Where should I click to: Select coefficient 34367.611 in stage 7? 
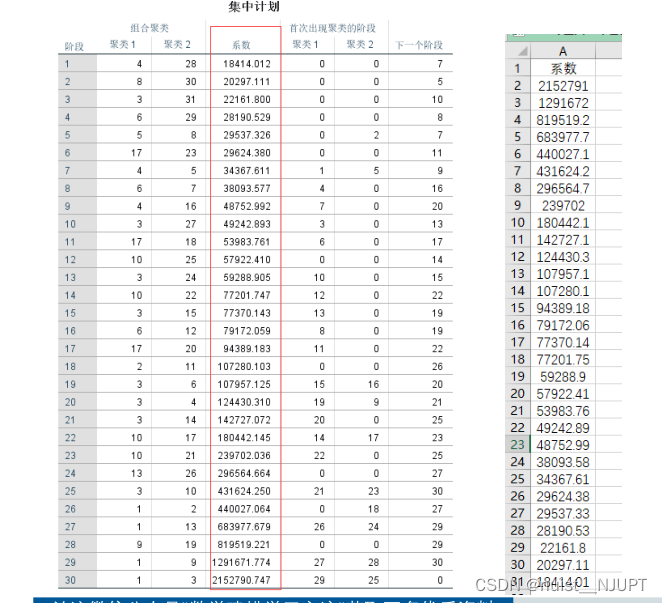tap(247, 171)
